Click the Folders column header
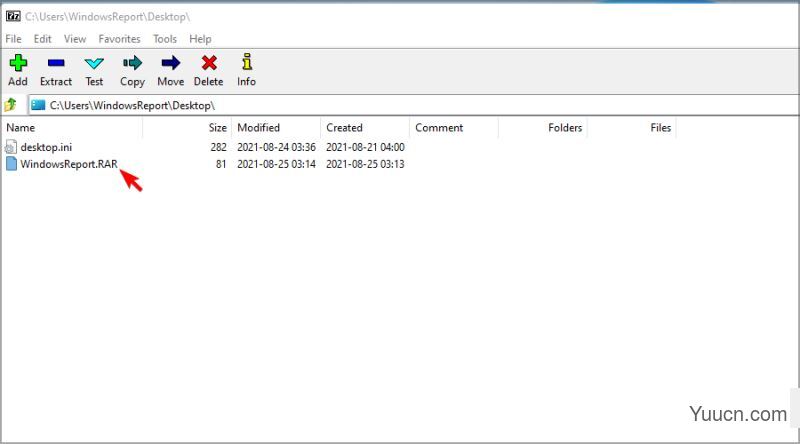This screenshot has height=444, width=800. (x=543, y=128)
